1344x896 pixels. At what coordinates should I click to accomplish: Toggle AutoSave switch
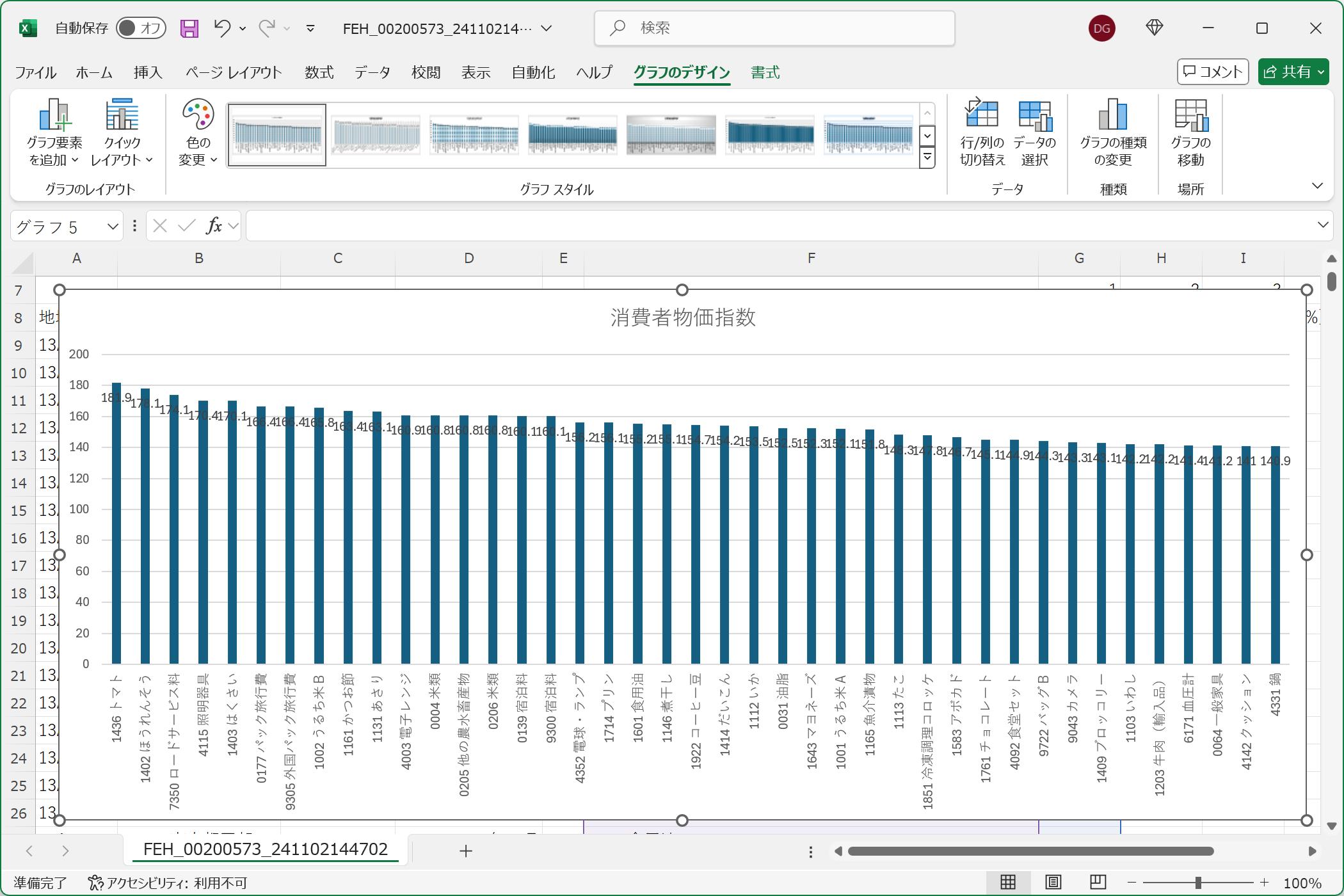(141, 28)
